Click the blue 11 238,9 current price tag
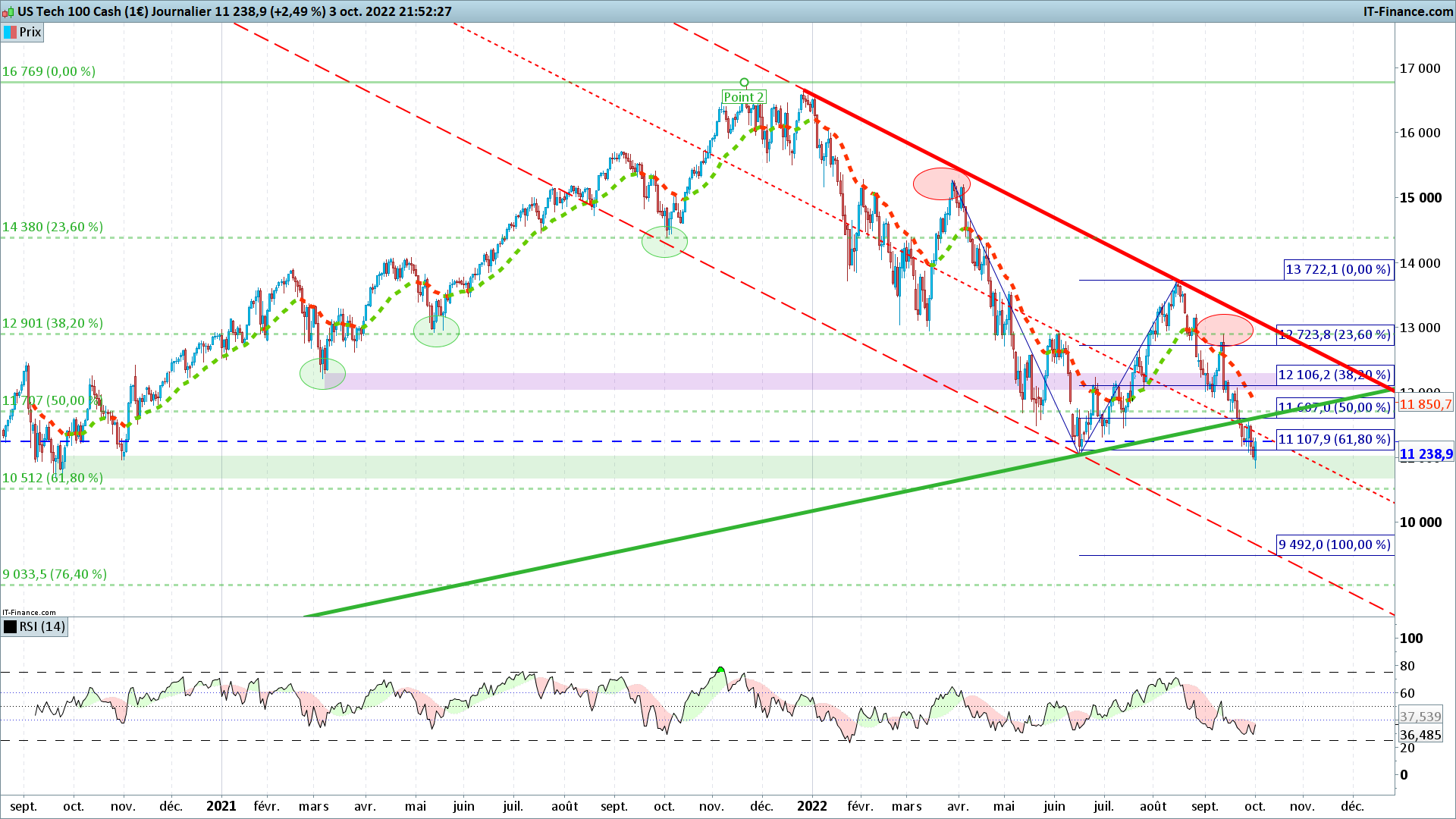1456x819 pixels. tap(1426, 454)
